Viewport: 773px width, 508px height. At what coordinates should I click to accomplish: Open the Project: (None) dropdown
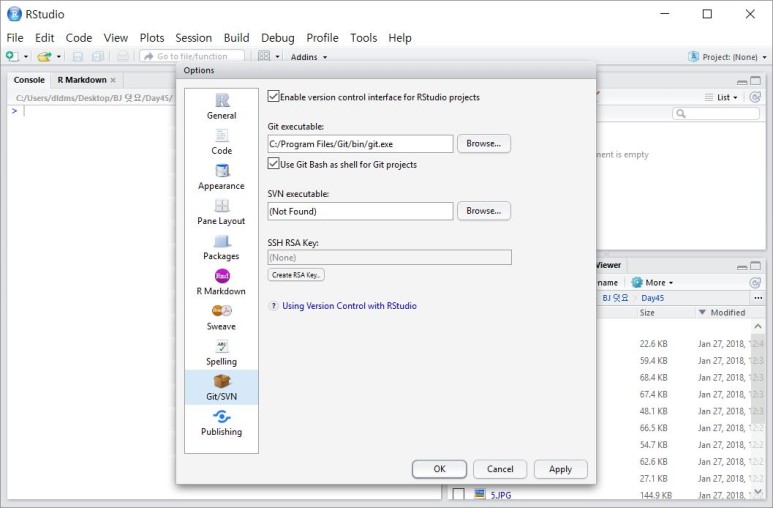(728, 57)
